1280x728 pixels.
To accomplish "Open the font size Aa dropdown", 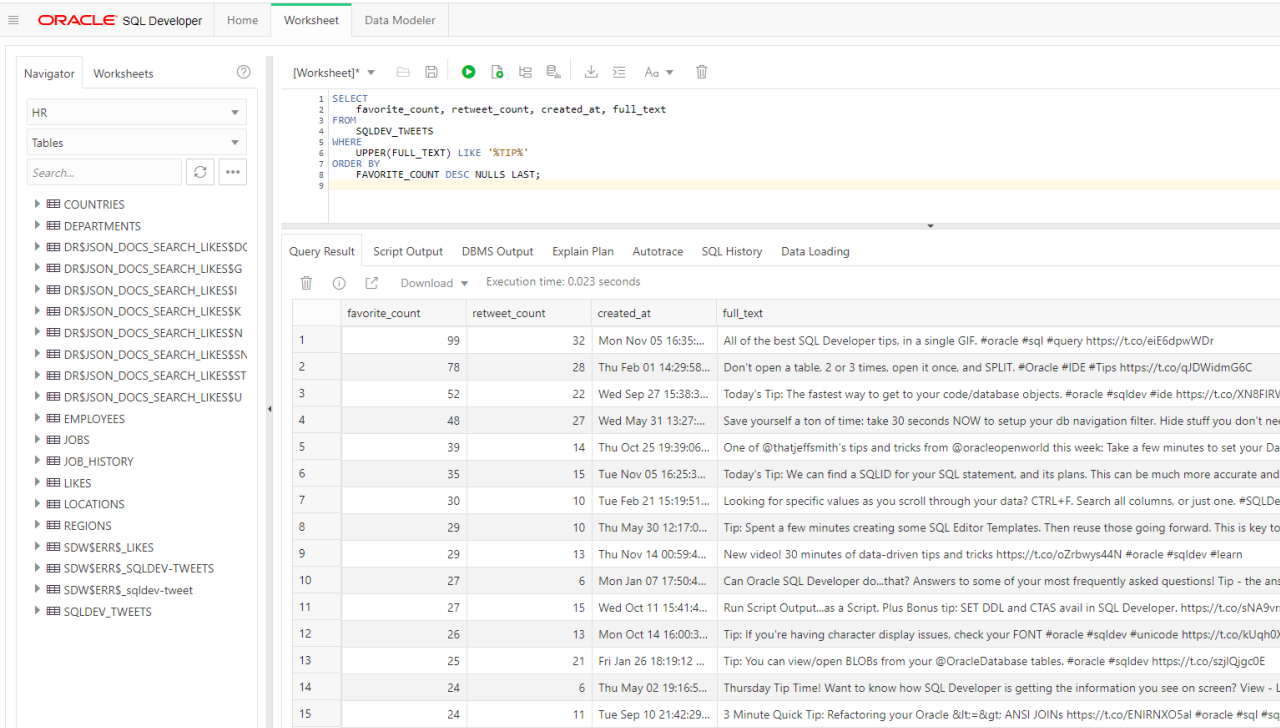I will click(x=659, y=72).
